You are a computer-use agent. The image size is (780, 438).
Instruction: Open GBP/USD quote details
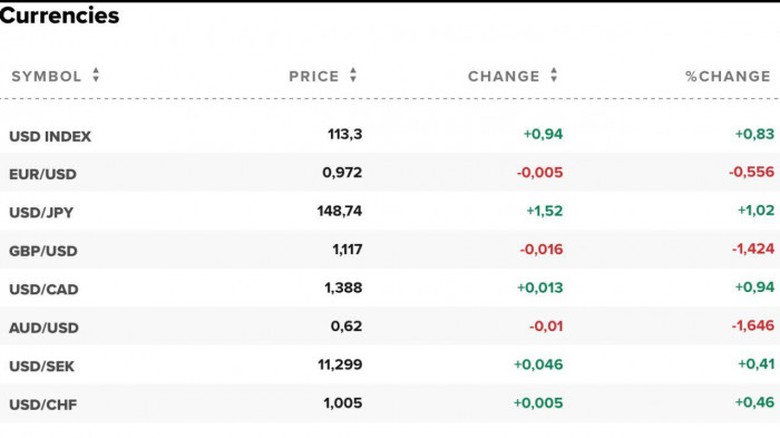point(43,251)
